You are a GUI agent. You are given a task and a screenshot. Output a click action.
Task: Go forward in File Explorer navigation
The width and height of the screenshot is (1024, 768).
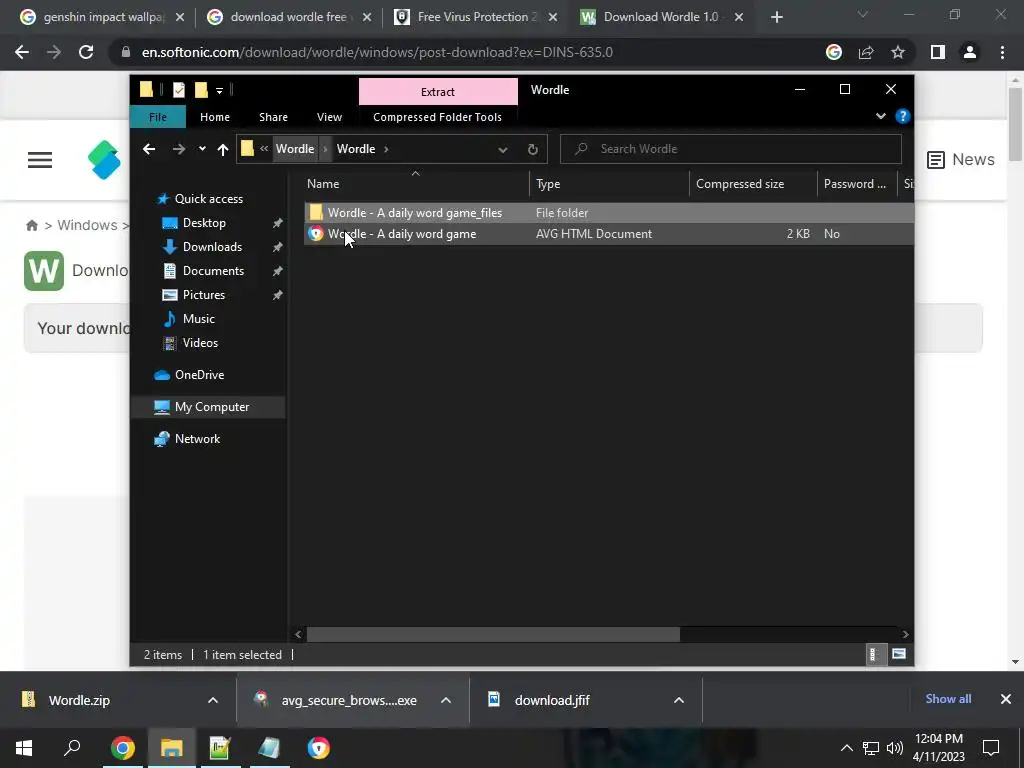point(178,149)
